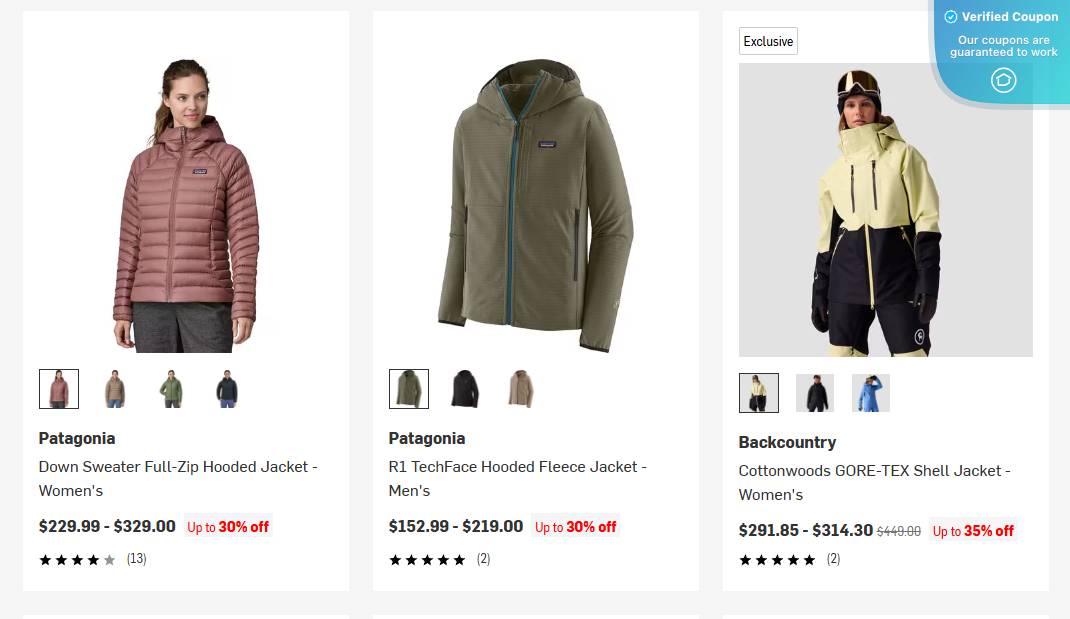Pick the blue variant of Cottonwoods jacket
The height and width of the screenshot is (619, 1070).
[870, 392]
